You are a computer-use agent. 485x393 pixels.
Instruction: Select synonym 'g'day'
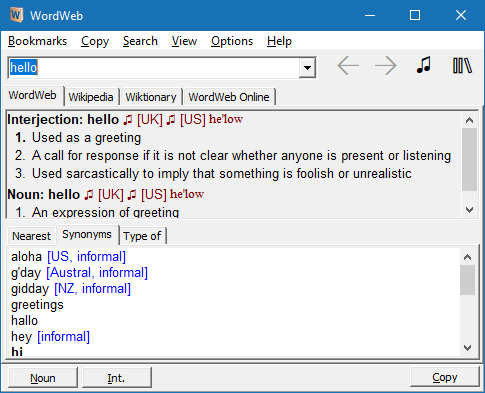pos(26,273)
